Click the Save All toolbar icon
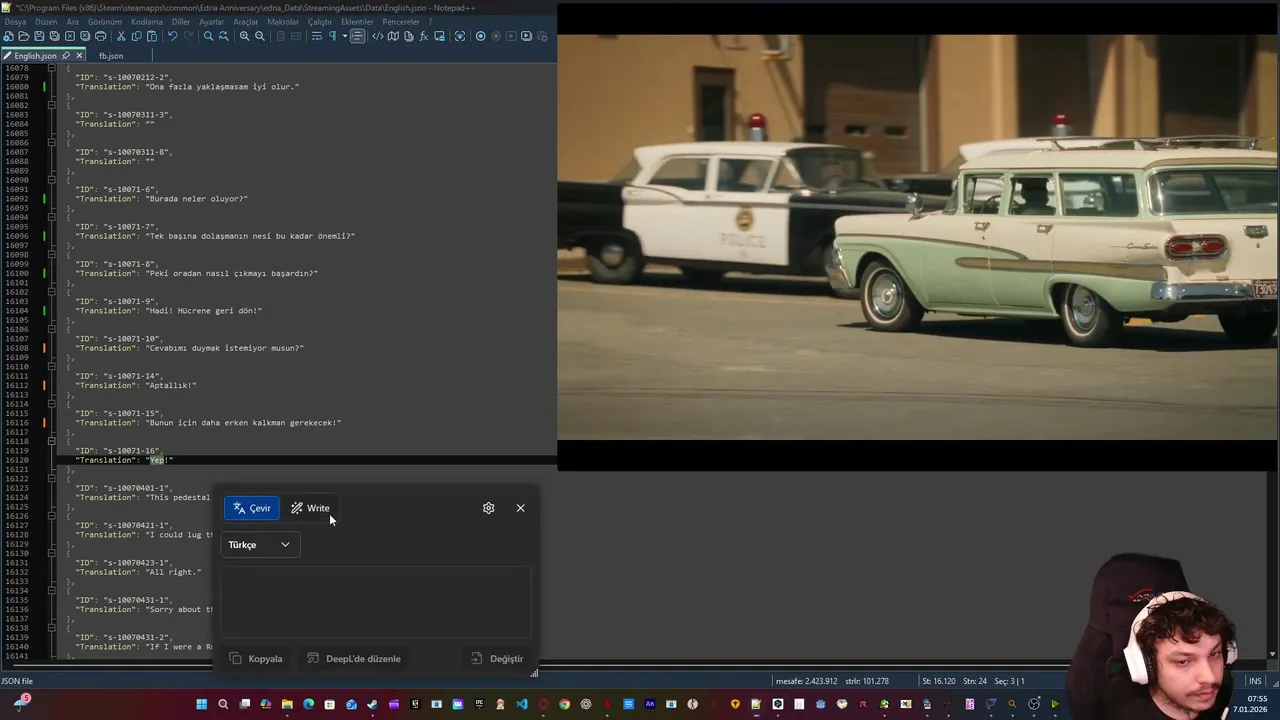Viewport: 1280px width, 720px height. (54, 36)
